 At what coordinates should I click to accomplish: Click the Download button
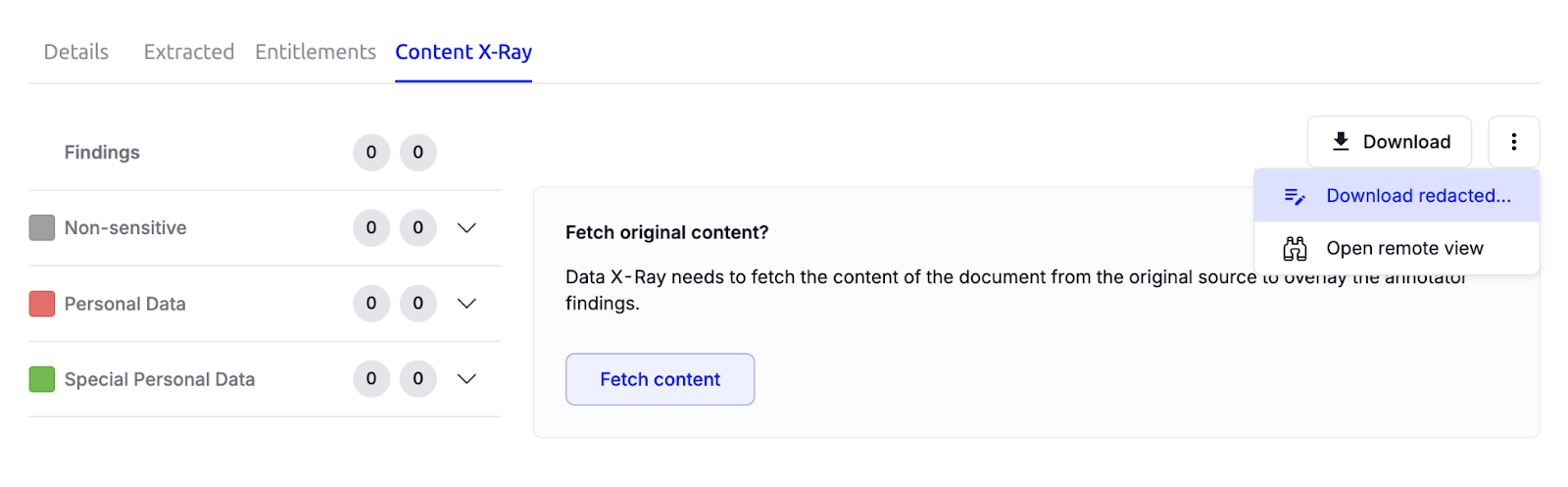1389,142
